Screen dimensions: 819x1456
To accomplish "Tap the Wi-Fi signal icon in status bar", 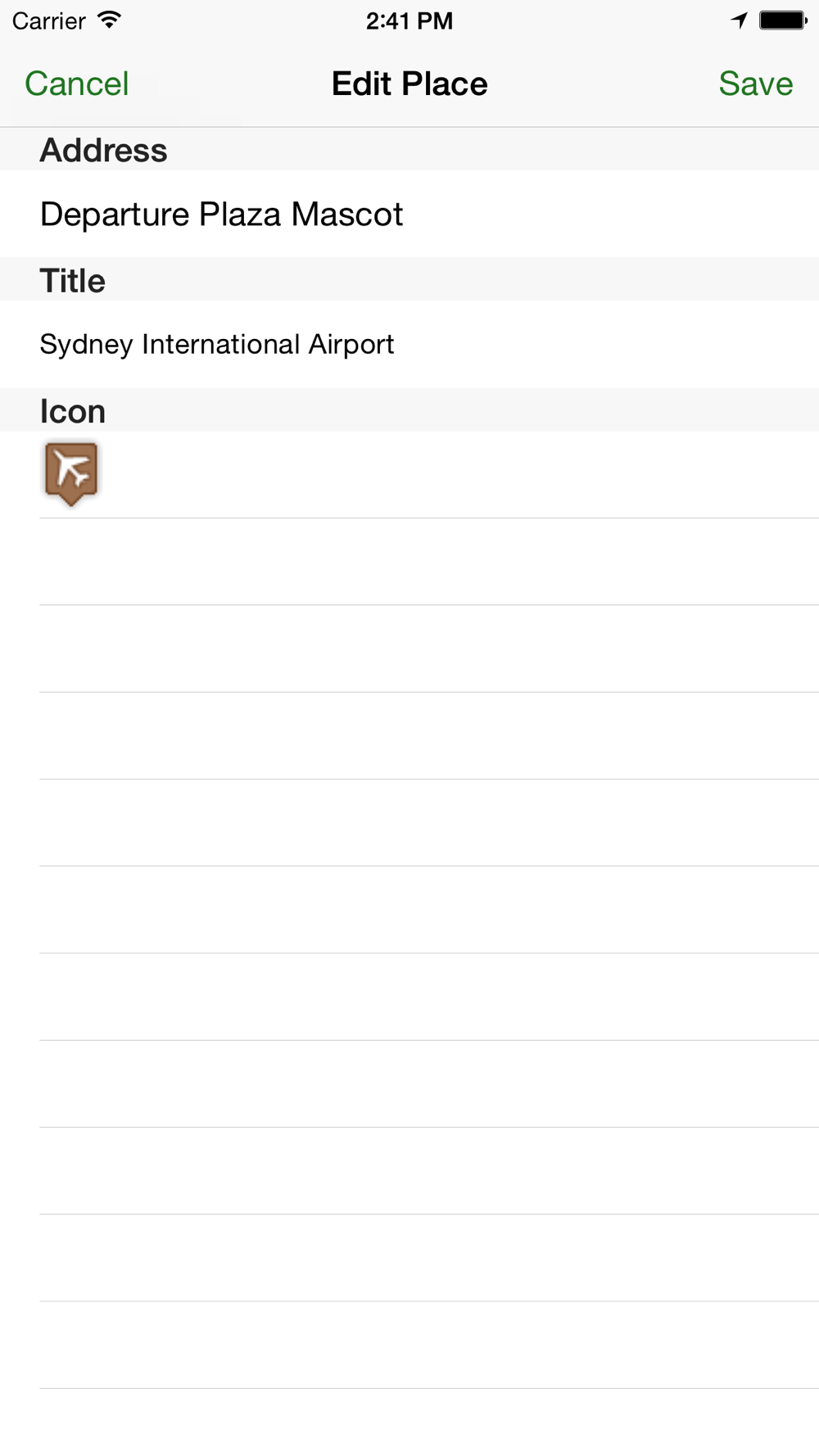I will point(108,20).
